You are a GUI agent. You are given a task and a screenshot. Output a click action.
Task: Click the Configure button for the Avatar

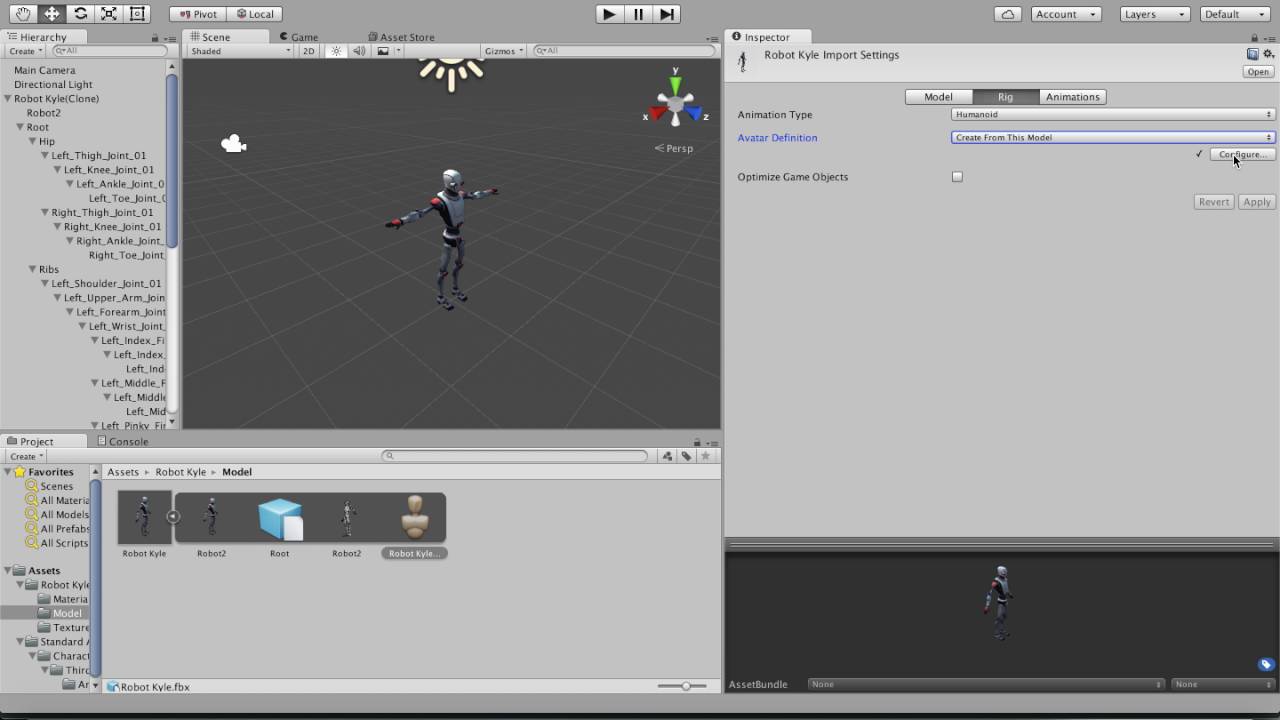(x=1241, y=154)
